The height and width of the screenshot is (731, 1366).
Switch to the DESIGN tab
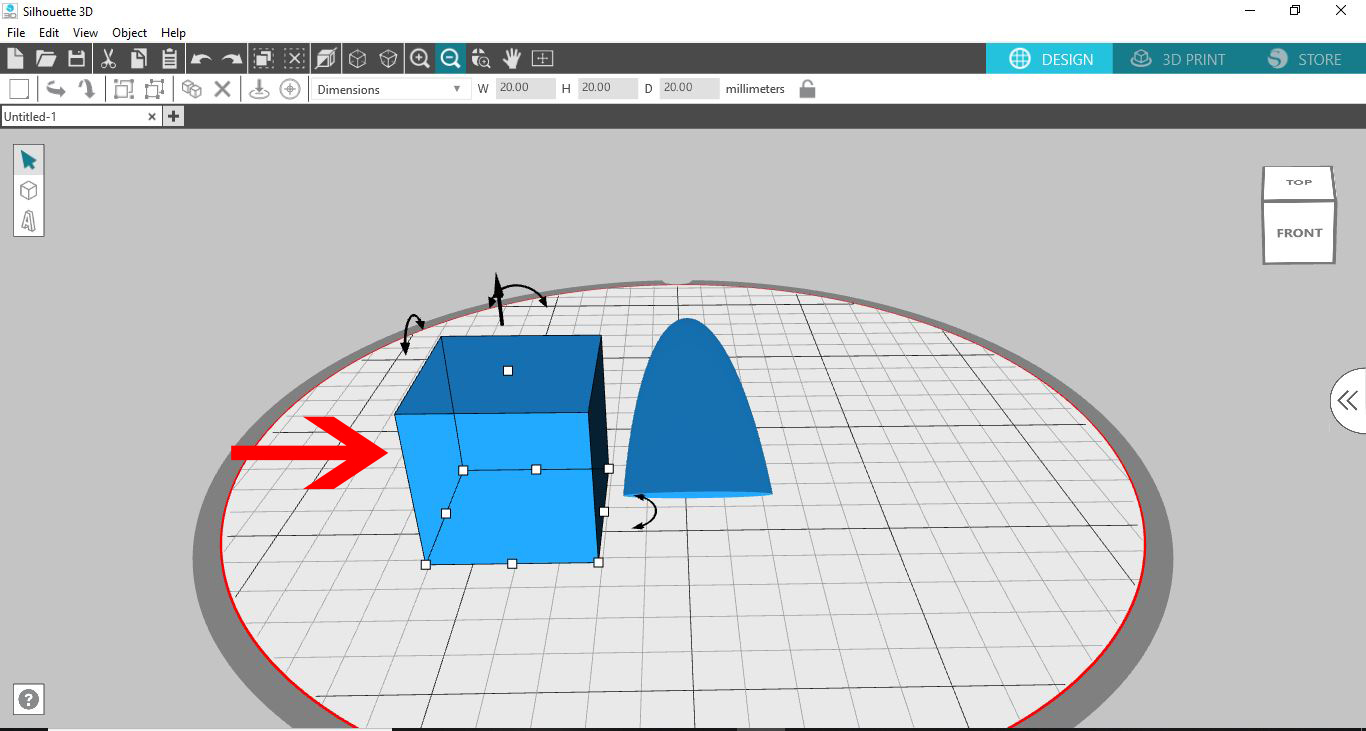(x=1050, y=59)
